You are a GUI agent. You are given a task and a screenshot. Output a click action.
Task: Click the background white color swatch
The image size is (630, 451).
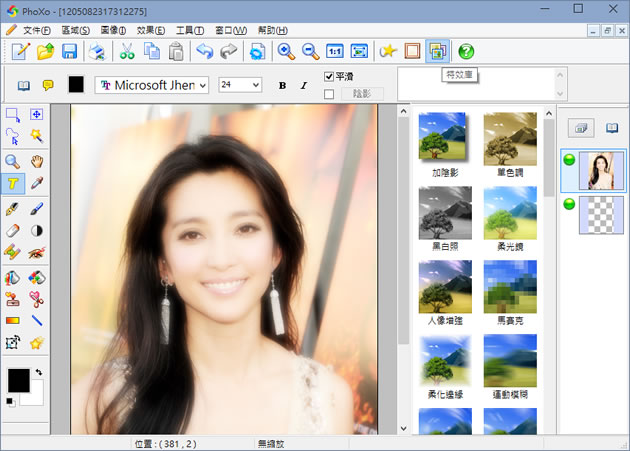pos(35,396)
